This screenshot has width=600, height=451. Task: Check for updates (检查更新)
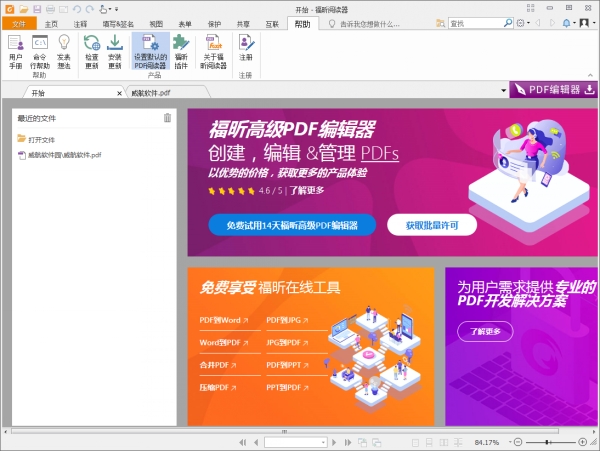(x=92, y=52)
